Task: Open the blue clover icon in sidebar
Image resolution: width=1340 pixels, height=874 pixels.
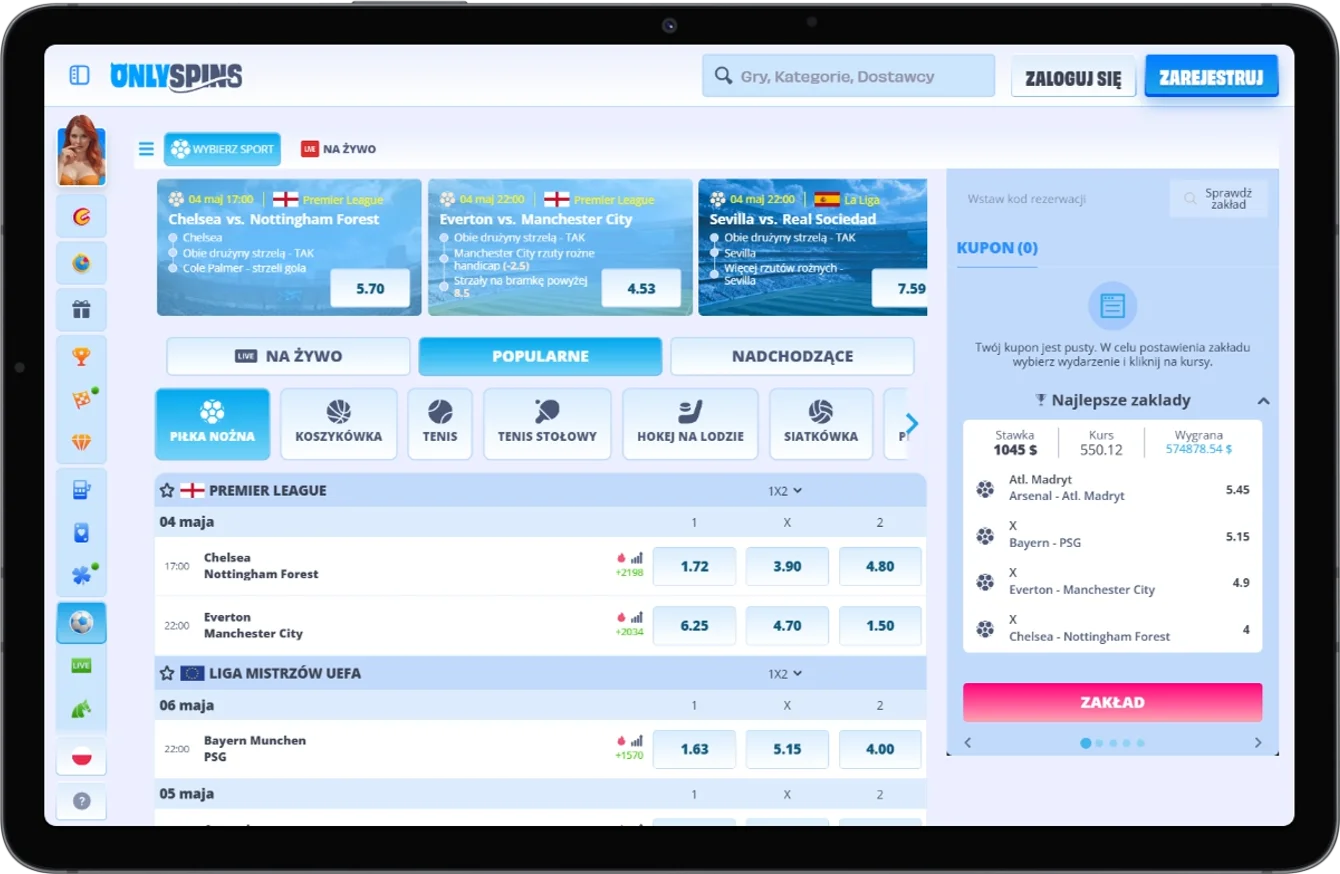Action: click(82, 575)
